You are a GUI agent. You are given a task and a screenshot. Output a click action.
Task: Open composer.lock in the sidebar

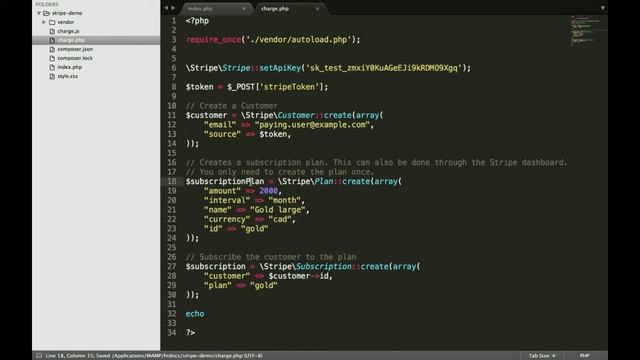tap(75, 58)
